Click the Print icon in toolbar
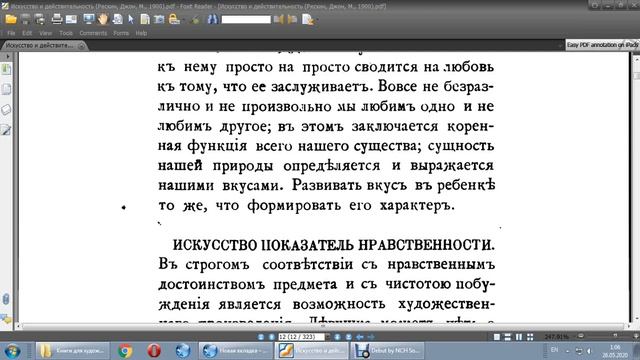The image size is (640, 360). pyautogui.click(x=57, y=19)
